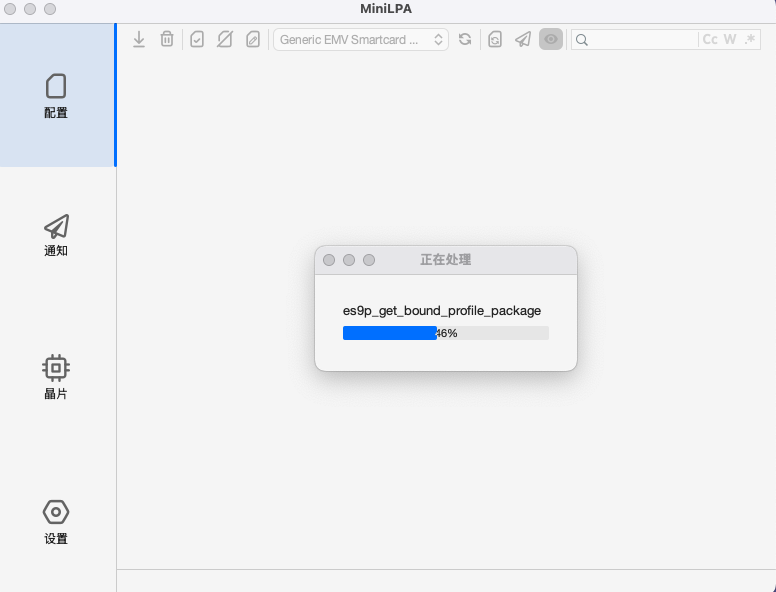
Task: Click the 46% progress bar
Action: (x=445, y=333)
